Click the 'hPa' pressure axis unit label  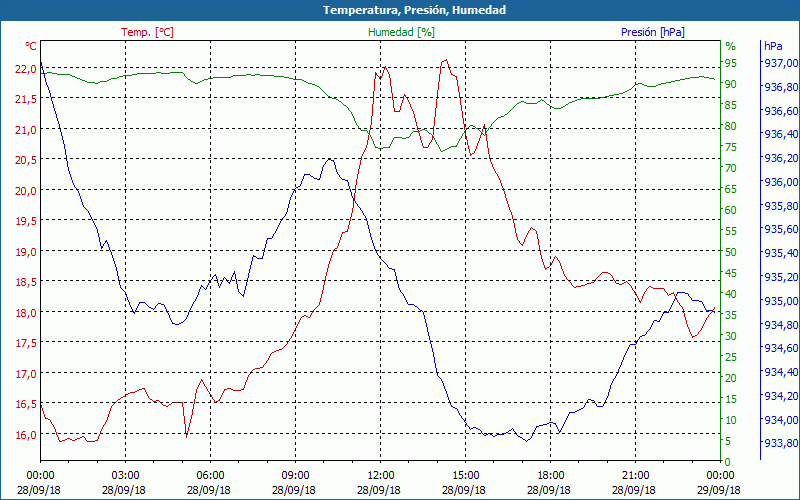773,46
